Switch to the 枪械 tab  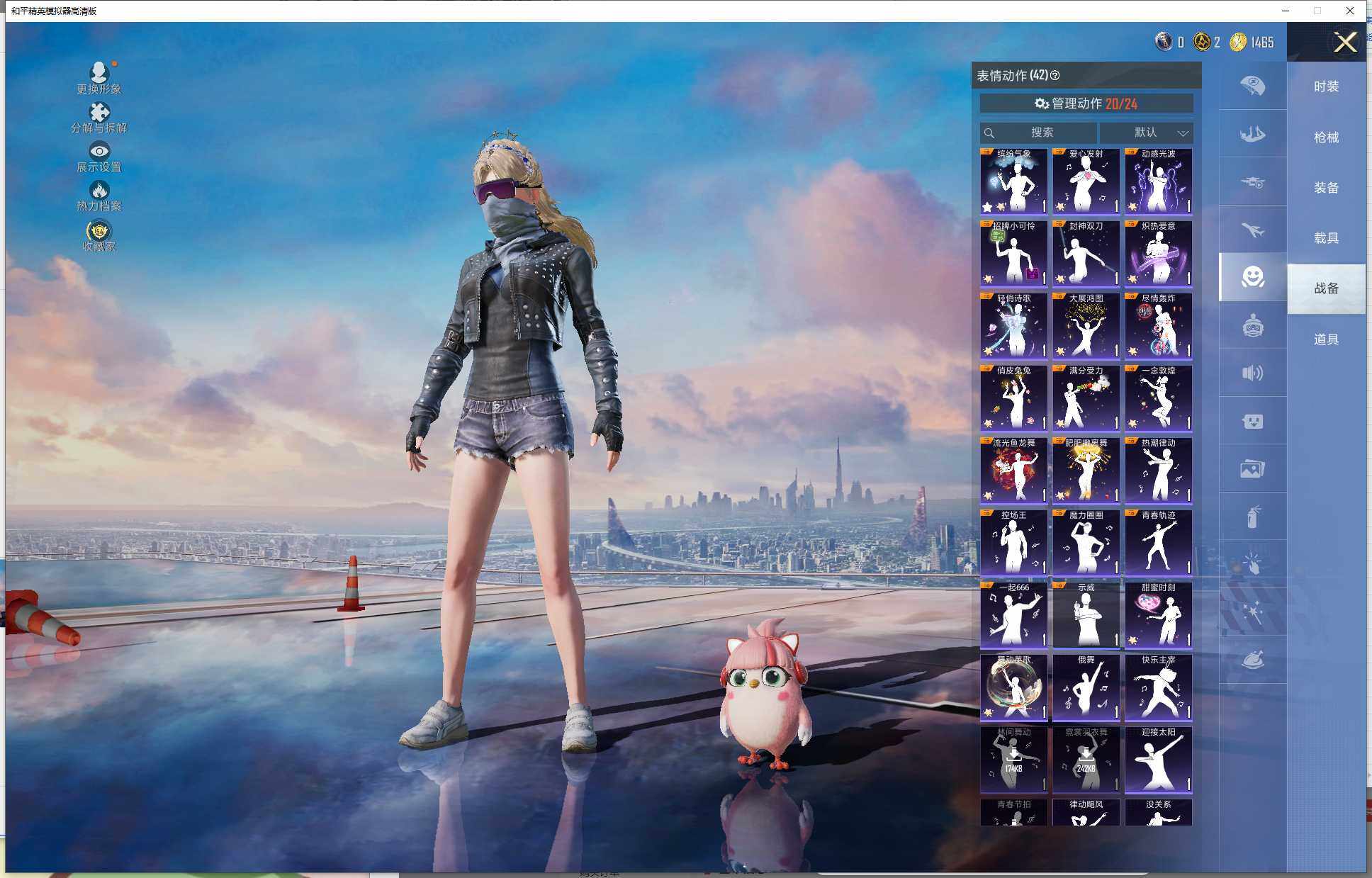click(1326, 137)
